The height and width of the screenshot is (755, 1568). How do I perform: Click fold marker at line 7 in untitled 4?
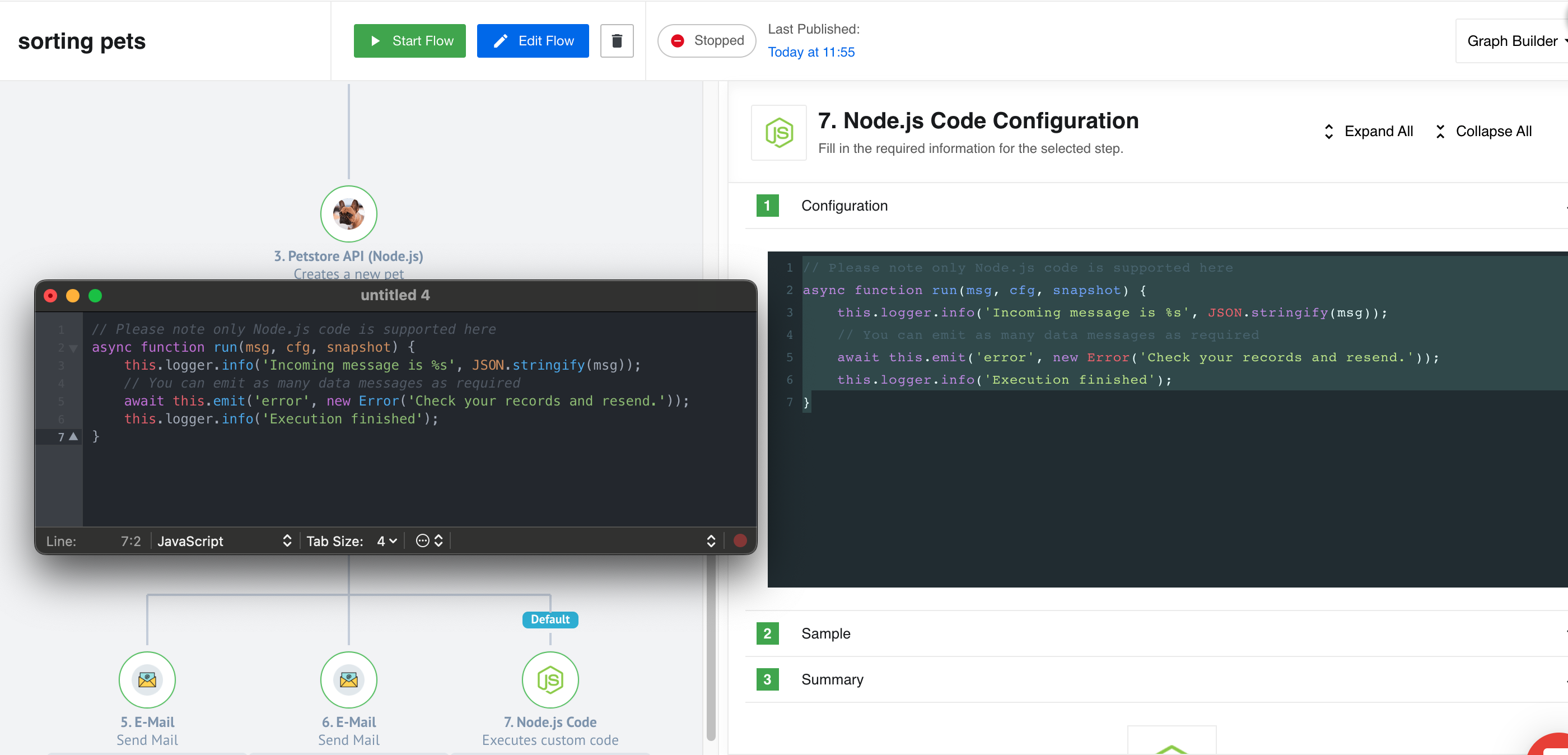click(x=74, y=436)
